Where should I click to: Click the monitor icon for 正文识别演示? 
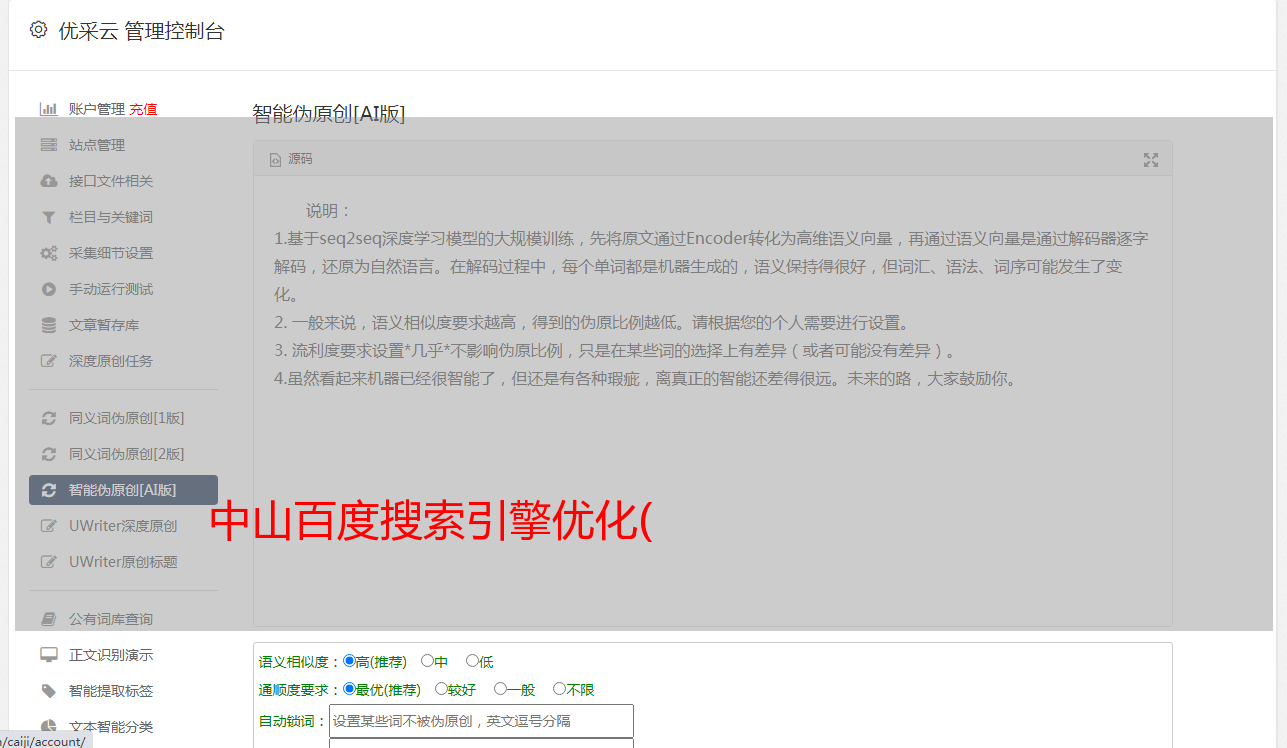(48, 655)
